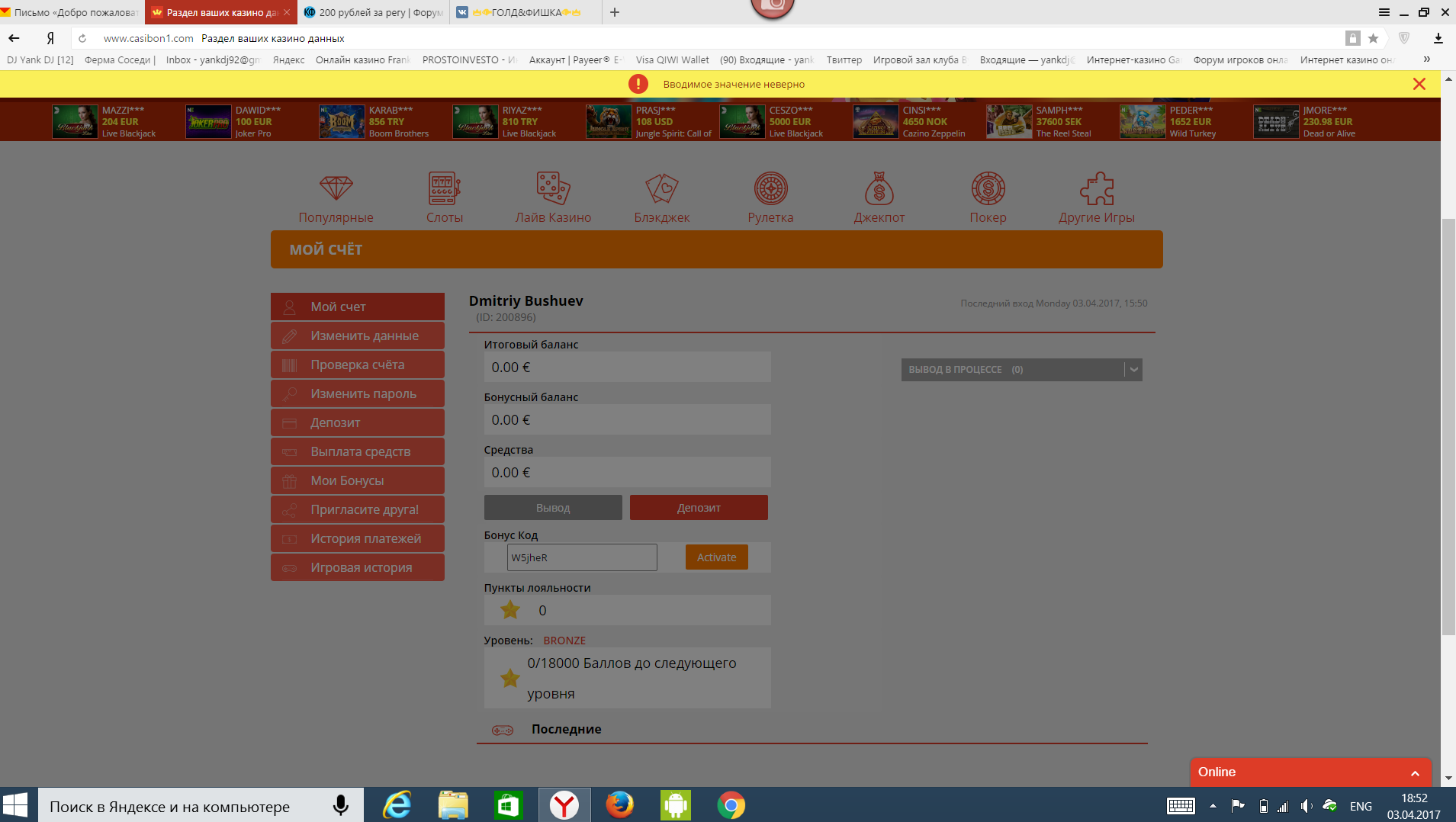Open the PROSTOINVESTO bookmark
The height and width of the screenshot is (822, 1456).
[468, 59]
